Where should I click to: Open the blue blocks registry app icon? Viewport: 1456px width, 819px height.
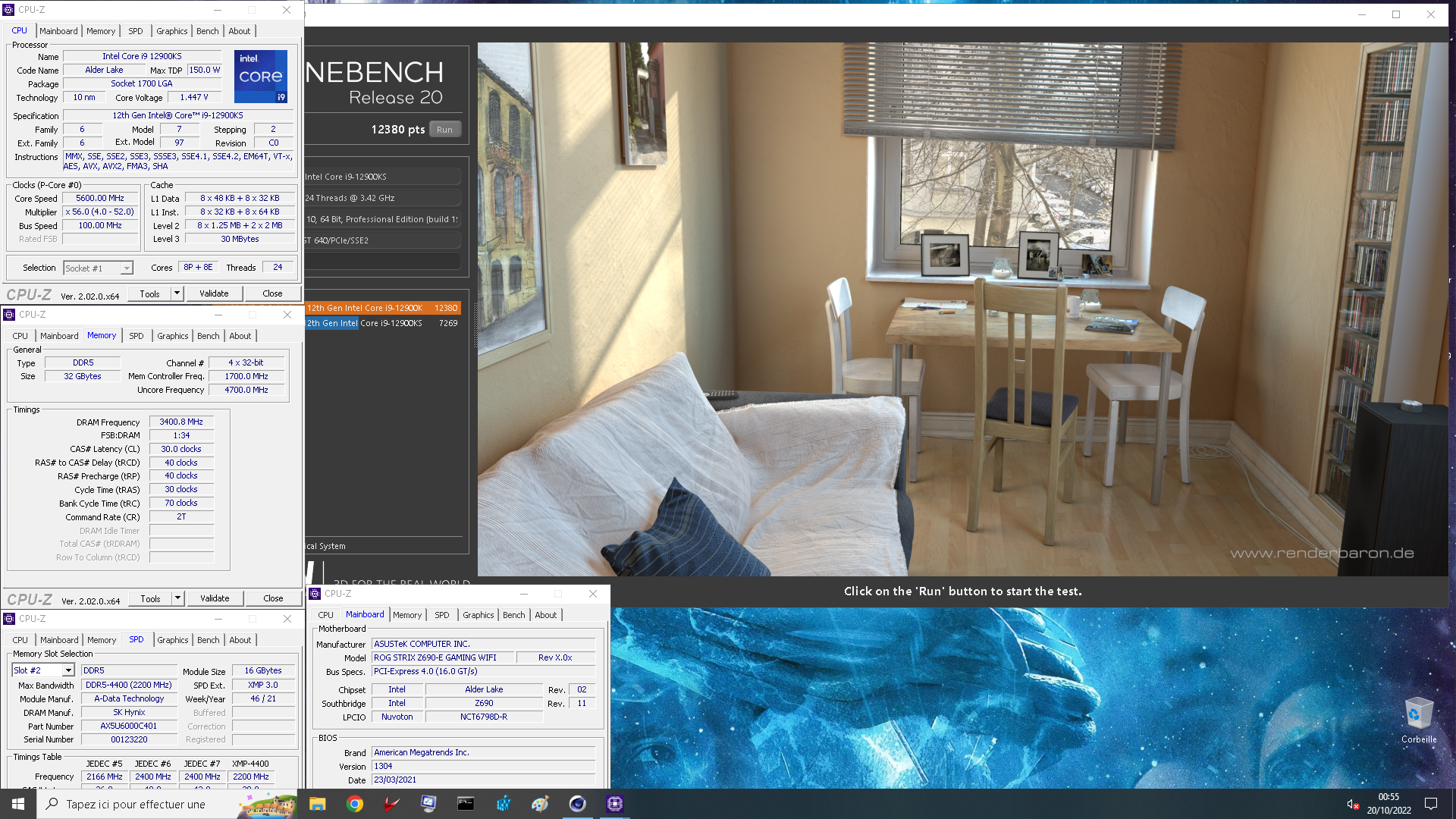click(504, 804)
